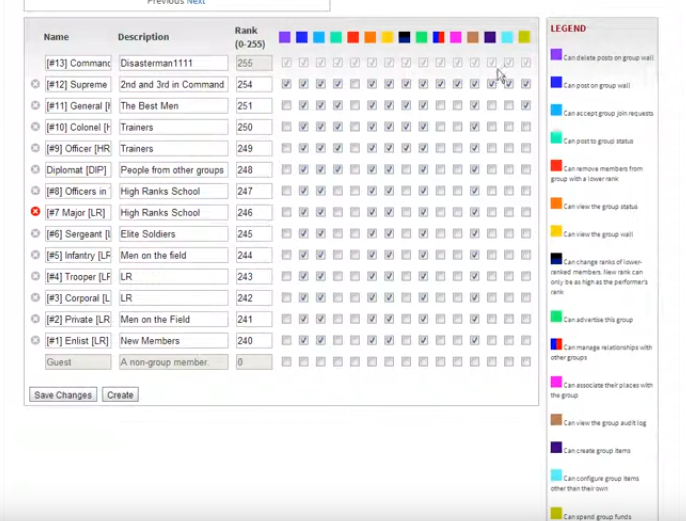Edit the 'The Best Men' description field
Viewport: 686px width, 521px height.
(x=173, y=106)
